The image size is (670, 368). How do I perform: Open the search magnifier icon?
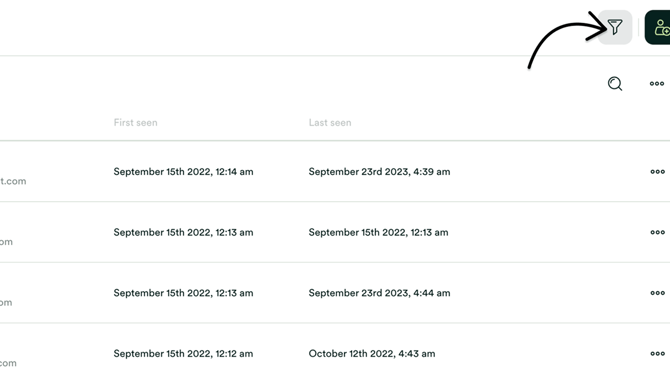(614, 84)
